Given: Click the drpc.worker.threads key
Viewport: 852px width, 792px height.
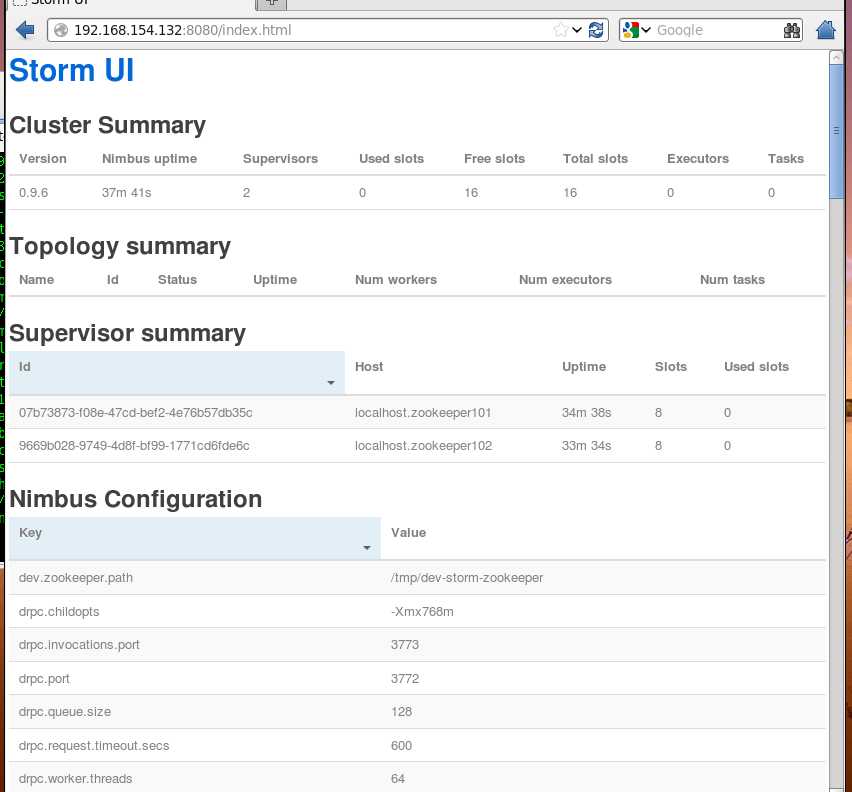Looking at the screenshot, I should (76, 779).
